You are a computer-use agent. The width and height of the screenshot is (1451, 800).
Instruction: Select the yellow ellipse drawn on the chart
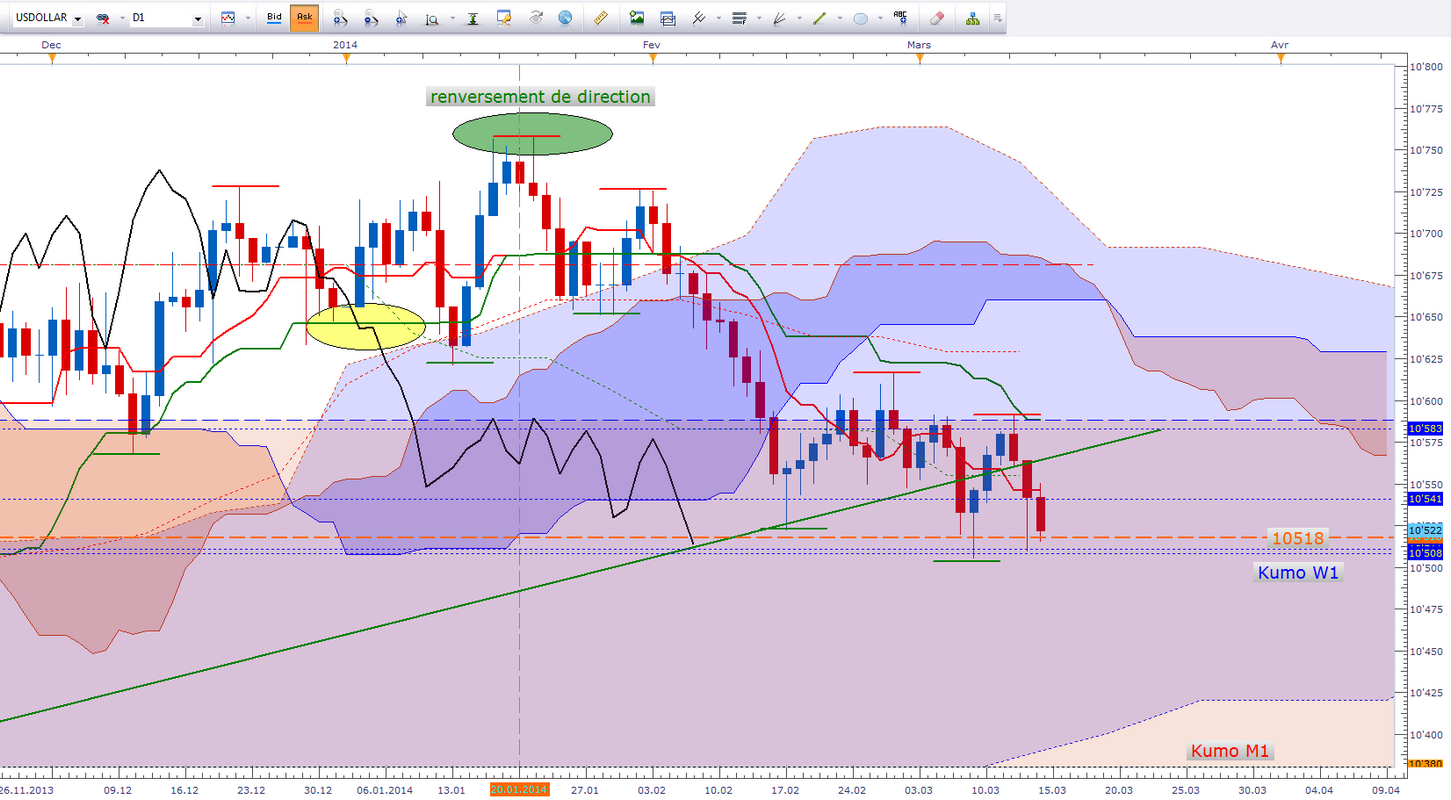(x=366, y=325)
